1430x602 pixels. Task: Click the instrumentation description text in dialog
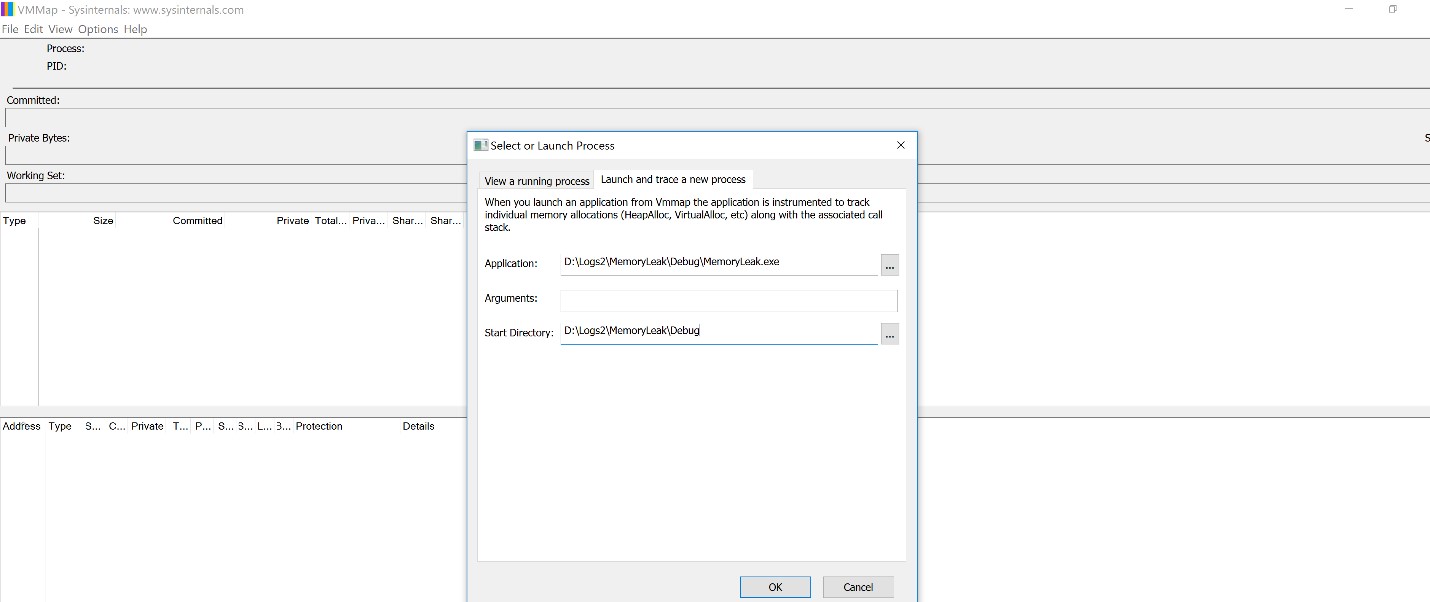[x=684, y=214]
